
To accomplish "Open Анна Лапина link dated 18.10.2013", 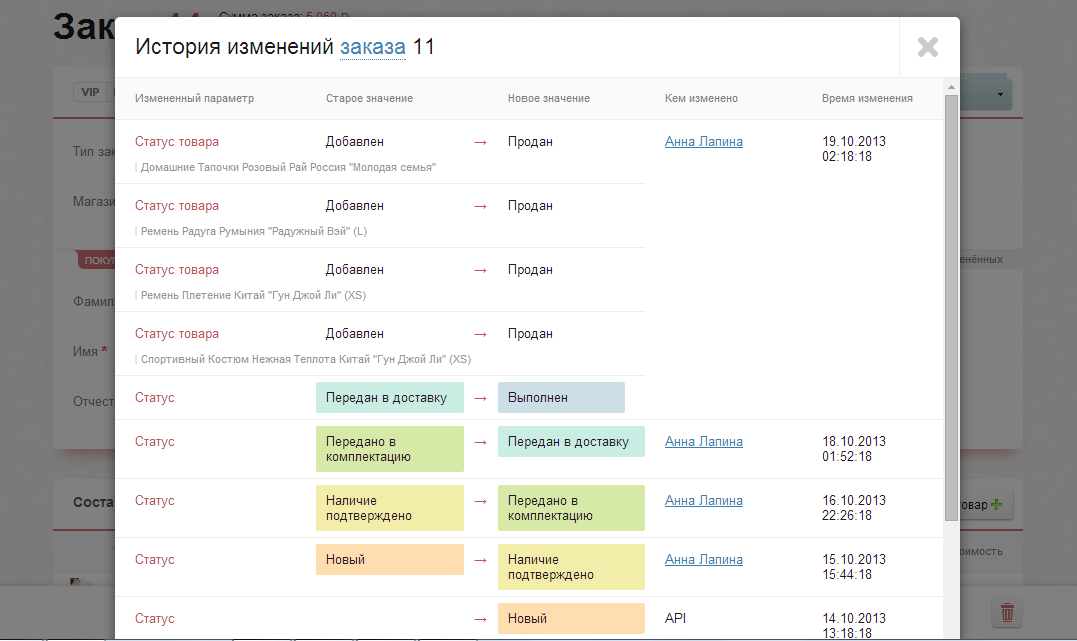I will coord(703,442).
